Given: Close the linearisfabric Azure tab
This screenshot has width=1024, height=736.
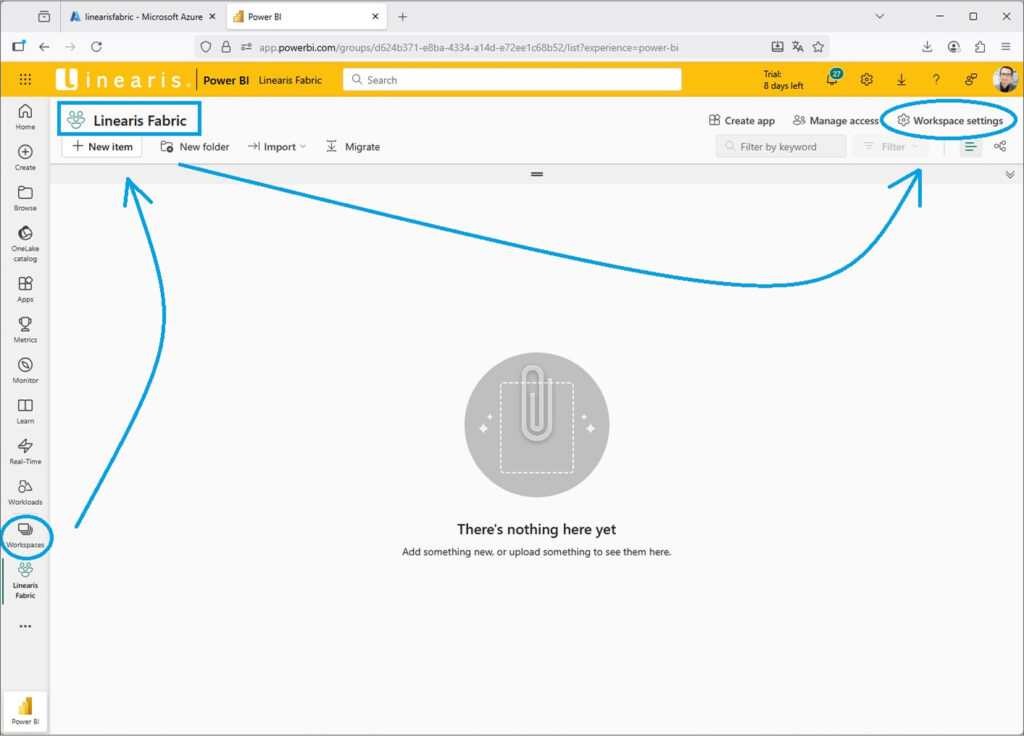Looking at the screenshot, I should pyautogui.click(x=212, y=17).
